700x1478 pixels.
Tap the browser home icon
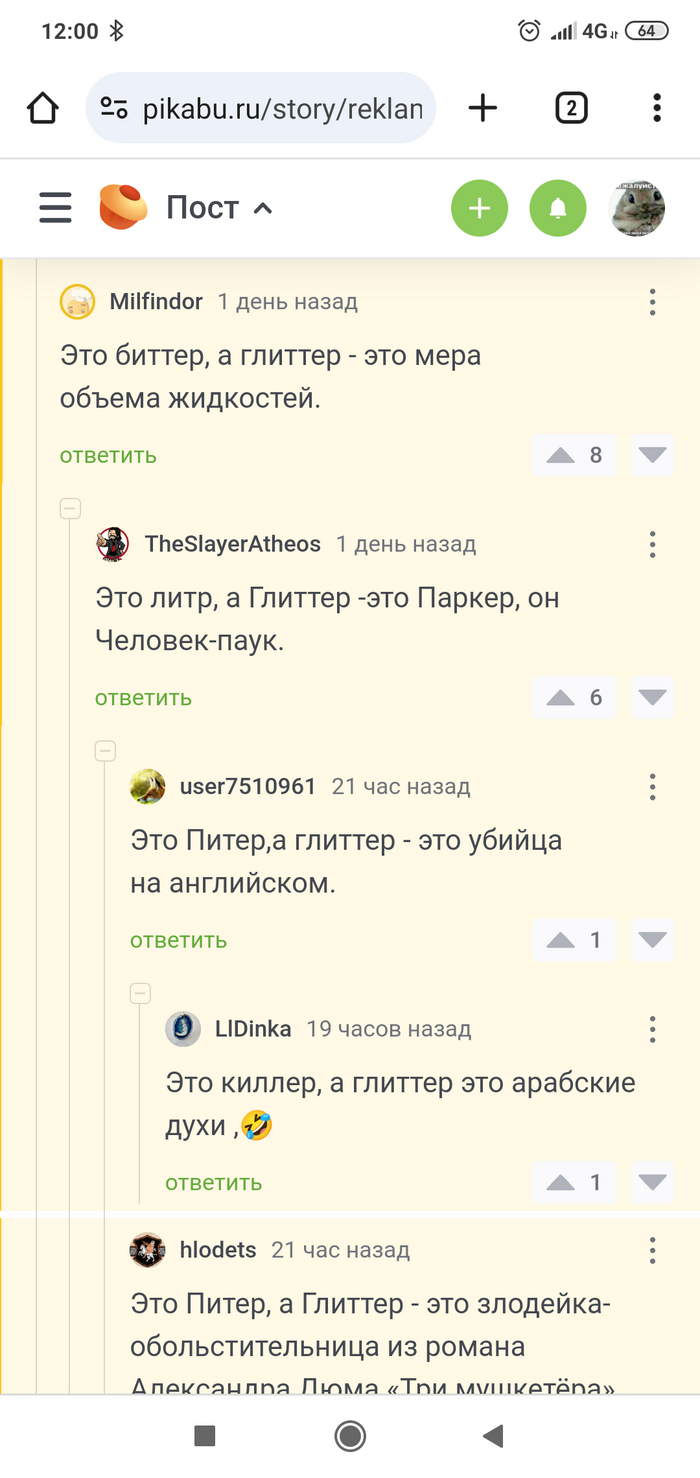click(42, 107)
